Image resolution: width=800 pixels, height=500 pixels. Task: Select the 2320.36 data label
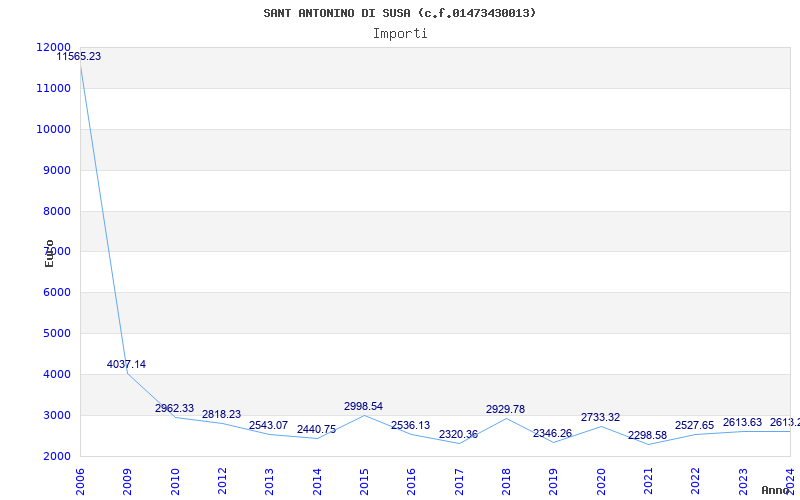(x=458, y=435)
